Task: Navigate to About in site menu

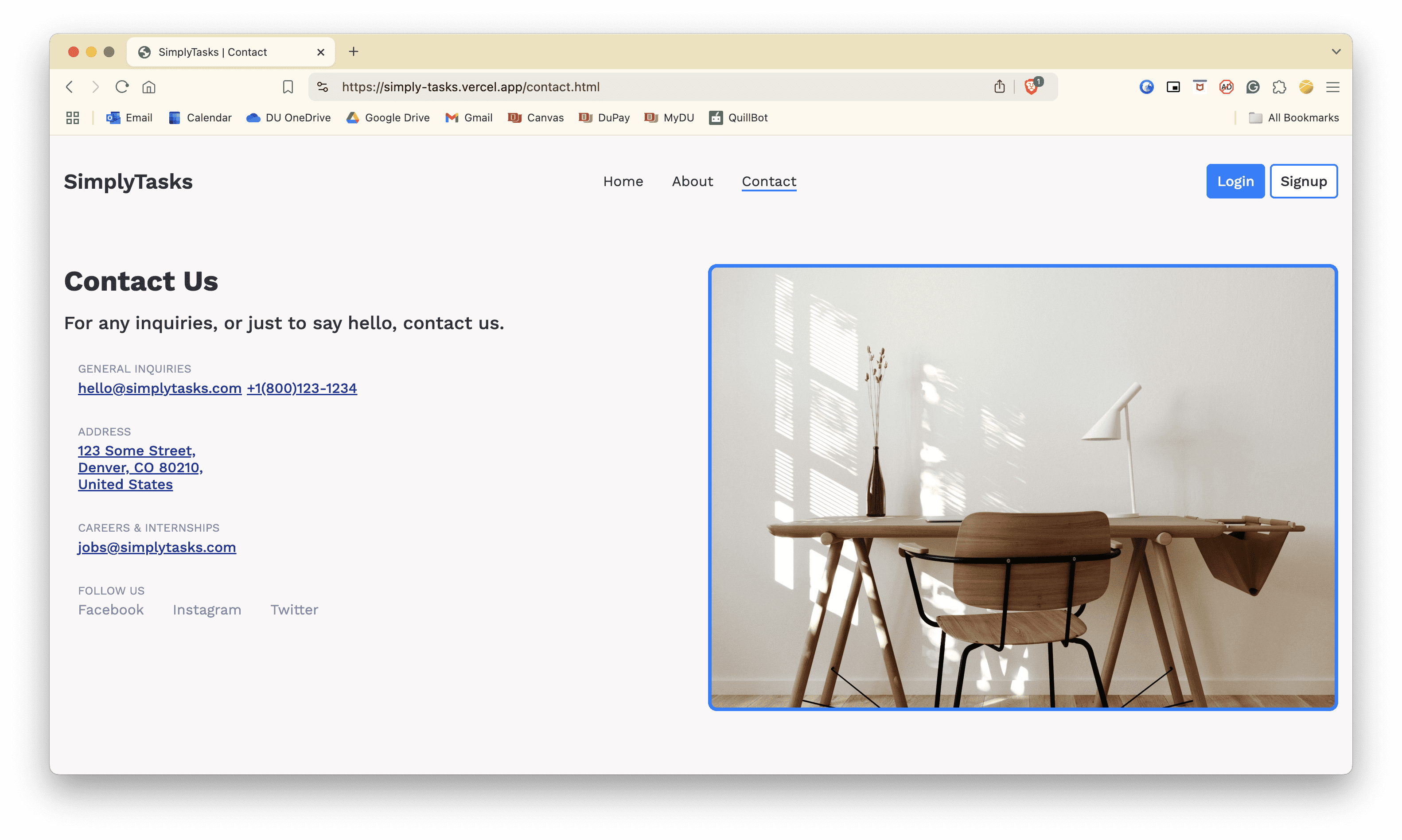Action: click(692, 181)
